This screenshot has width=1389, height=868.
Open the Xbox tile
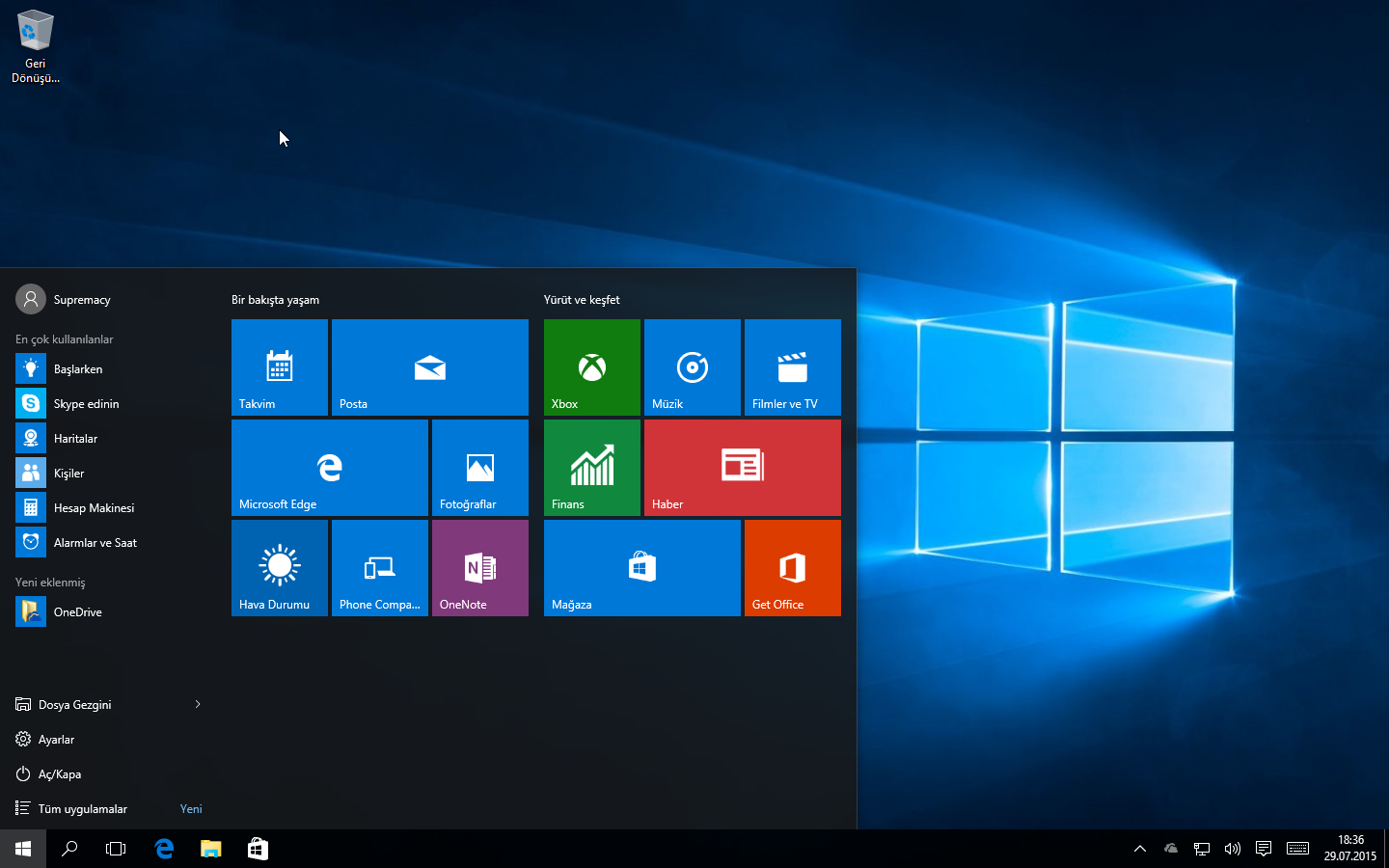tap(592, 367)
